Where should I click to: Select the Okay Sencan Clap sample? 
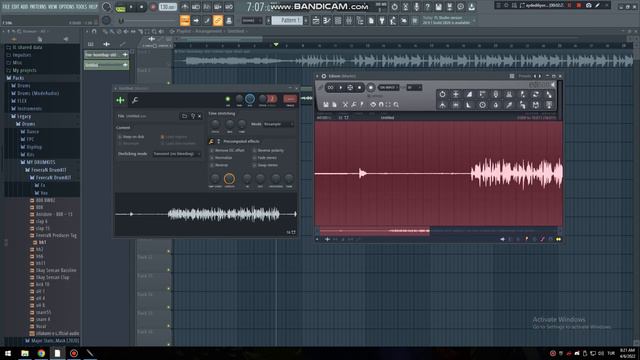tap(52, 277)
